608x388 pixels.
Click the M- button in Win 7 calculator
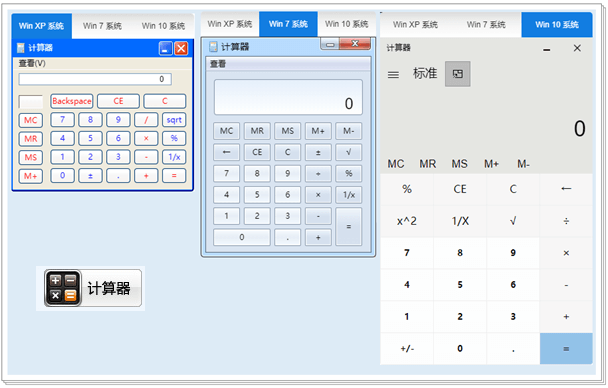click(349, 131)
